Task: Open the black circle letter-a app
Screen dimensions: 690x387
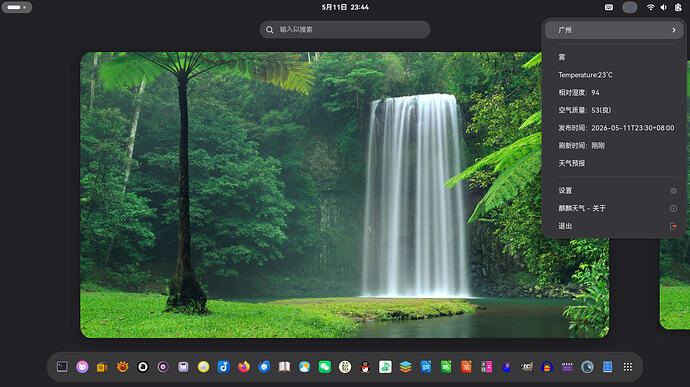Action: 143,367
